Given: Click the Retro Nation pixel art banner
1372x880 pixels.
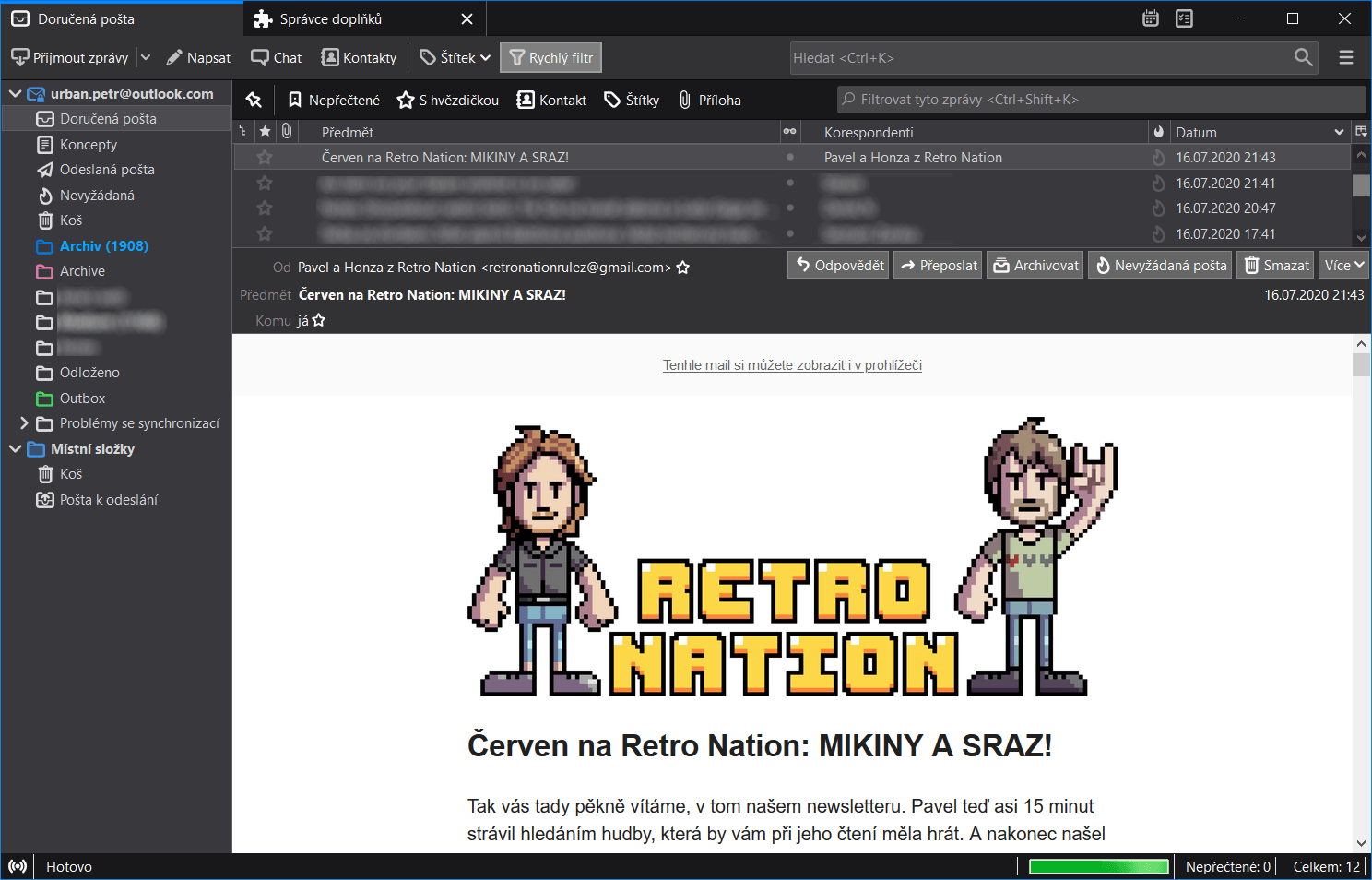Looking at the screenshot, I should [792, 558].
